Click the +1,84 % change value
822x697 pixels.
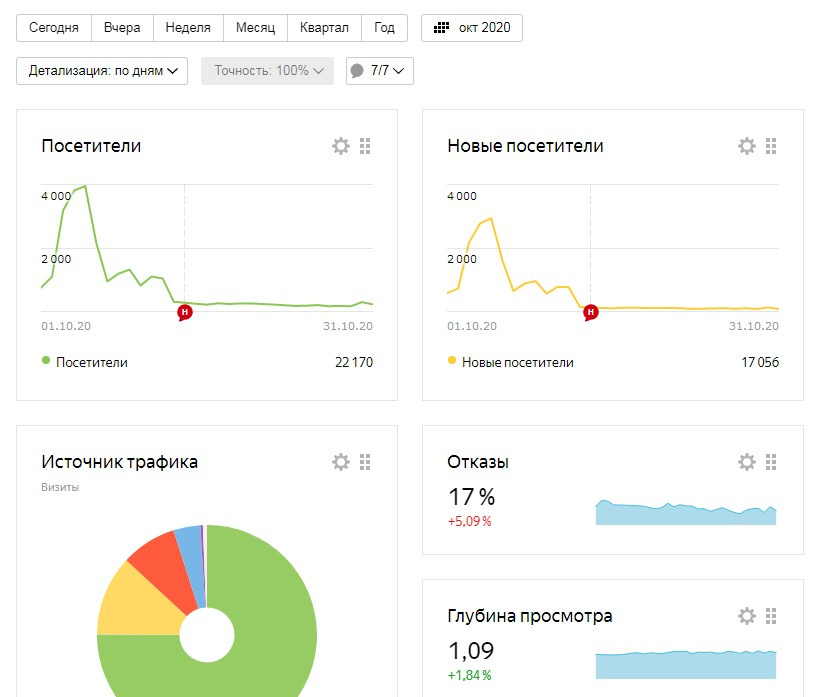click(469, 676)
